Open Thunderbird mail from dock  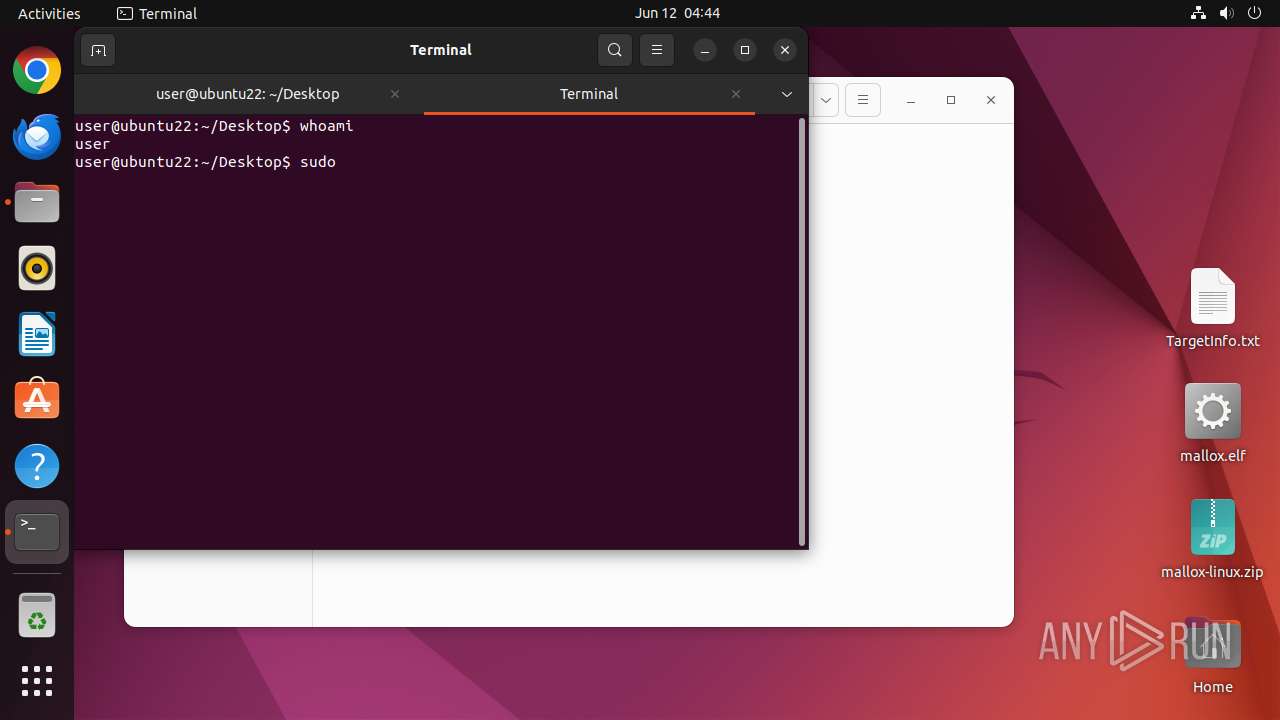coord(37,137)
